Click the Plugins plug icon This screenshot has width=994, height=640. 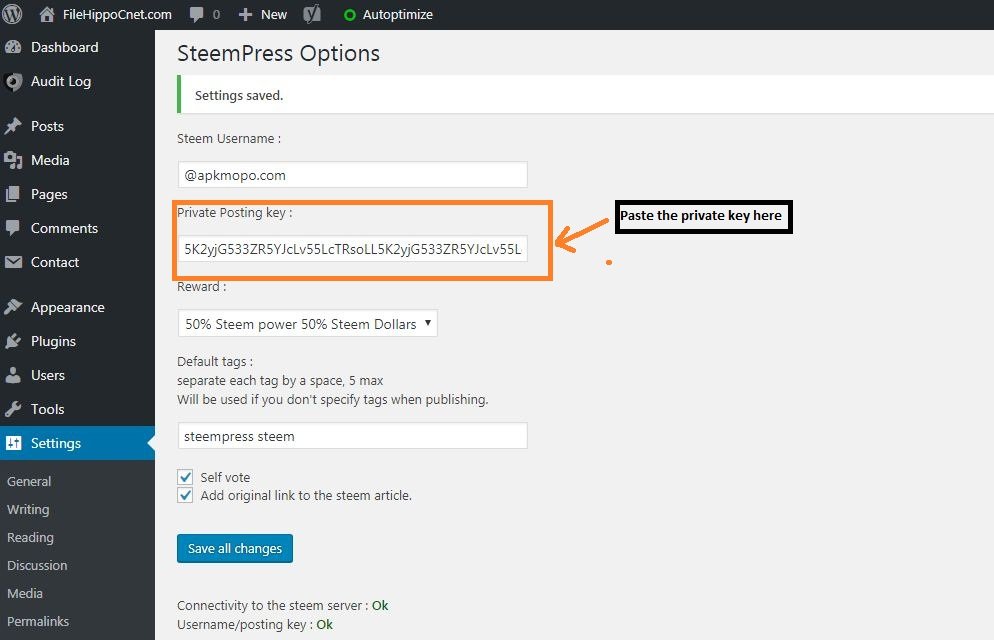click(13, 341)
